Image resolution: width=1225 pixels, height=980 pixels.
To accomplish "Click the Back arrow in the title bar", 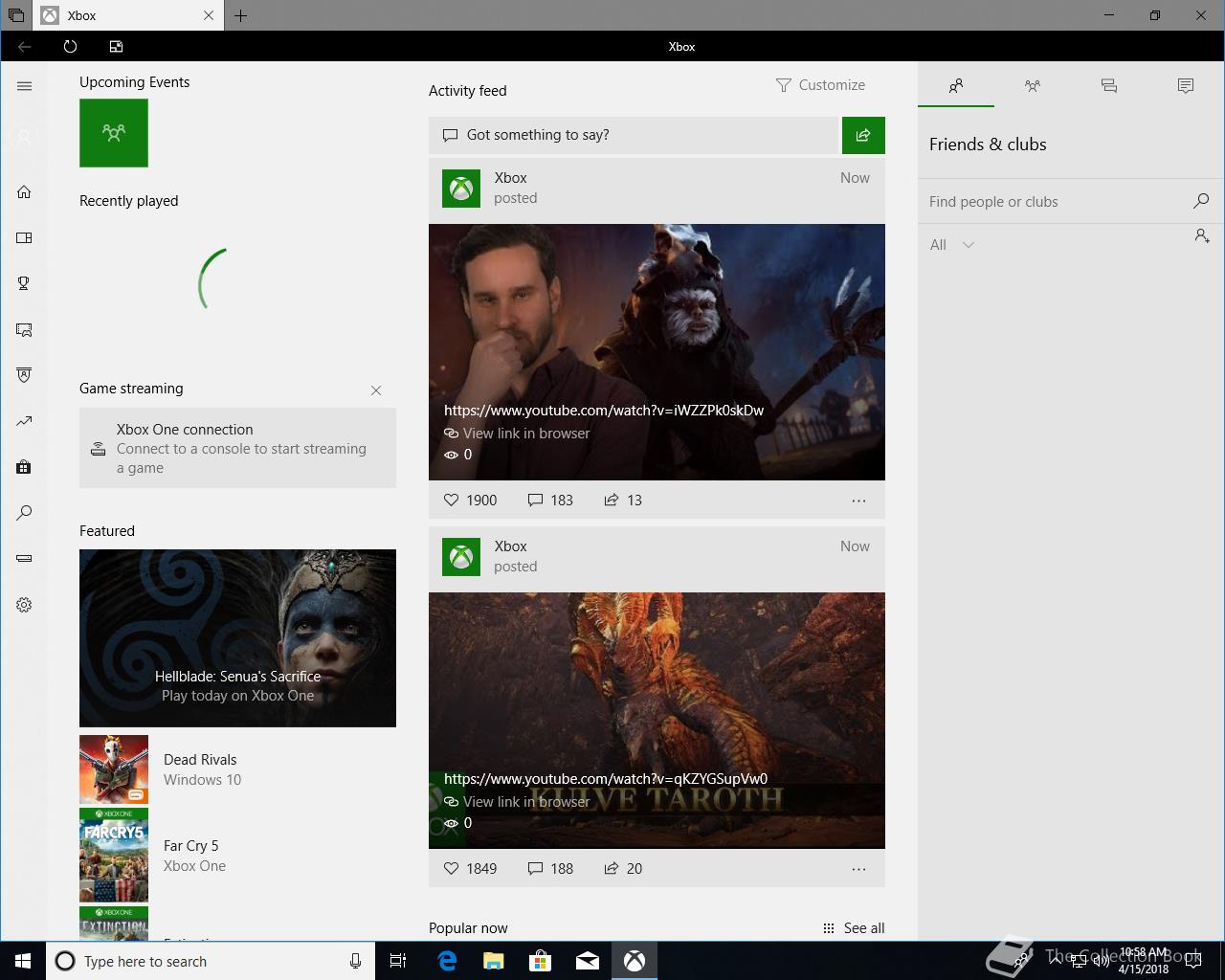I will pos(24,46).
